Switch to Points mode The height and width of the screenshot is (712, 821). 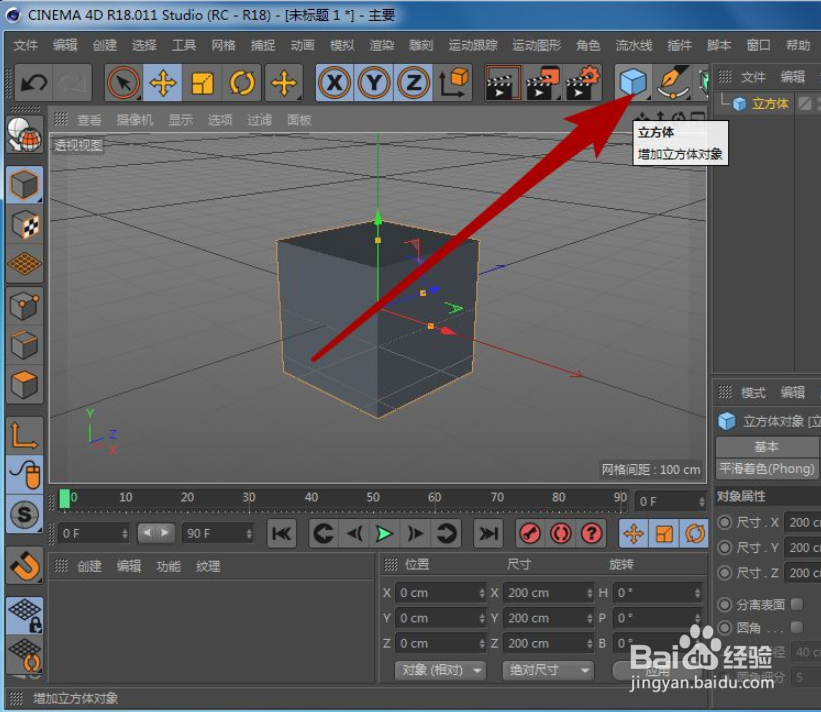(x=24, y=305)
